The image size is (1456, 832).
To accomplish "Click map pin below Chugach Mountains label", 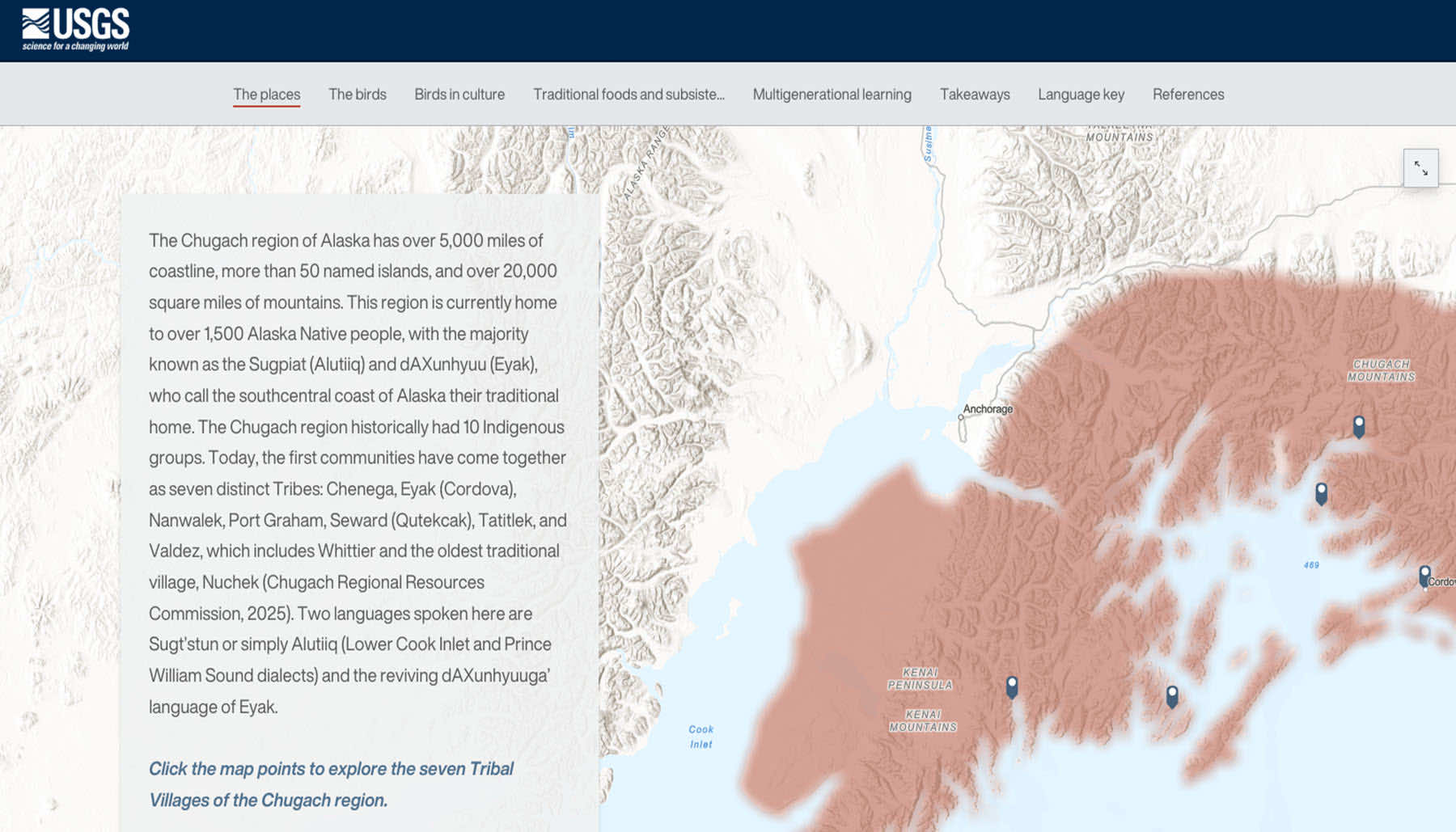I will pyautogui.click(x=1359, y=425).
